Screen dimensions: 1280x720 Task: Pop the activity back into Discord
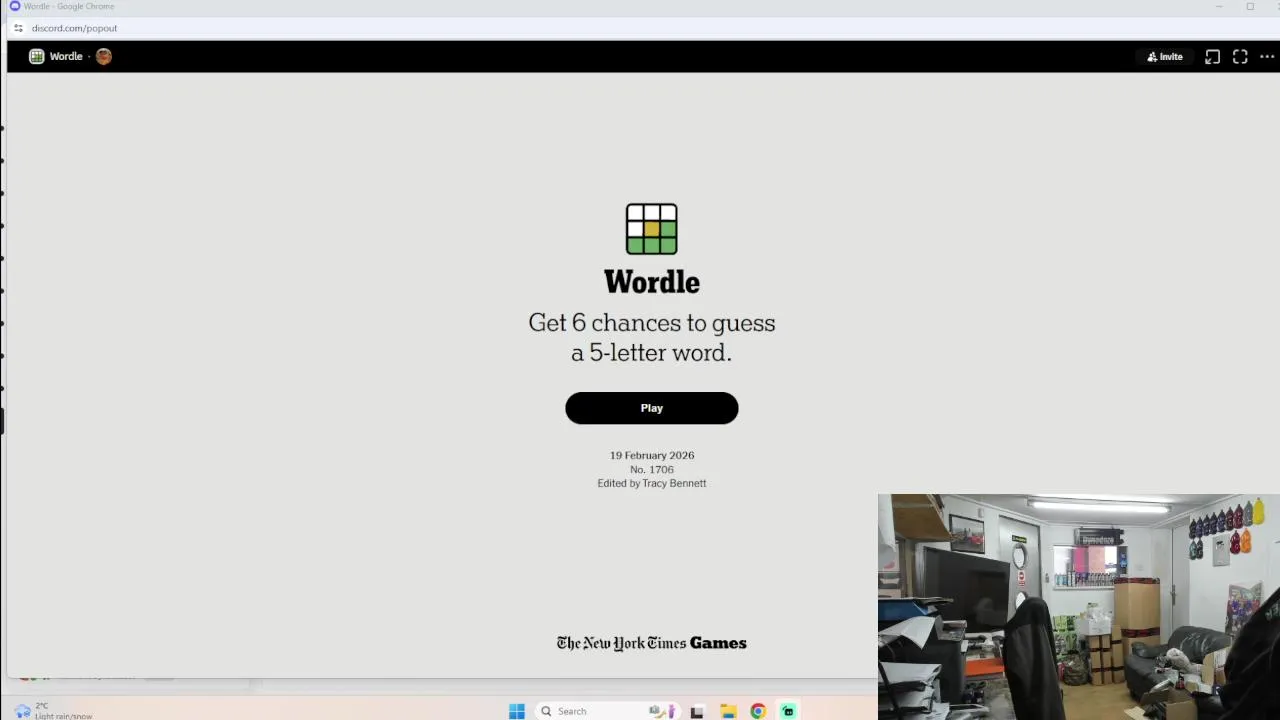pyautogui.click(x=1212, y=57)
